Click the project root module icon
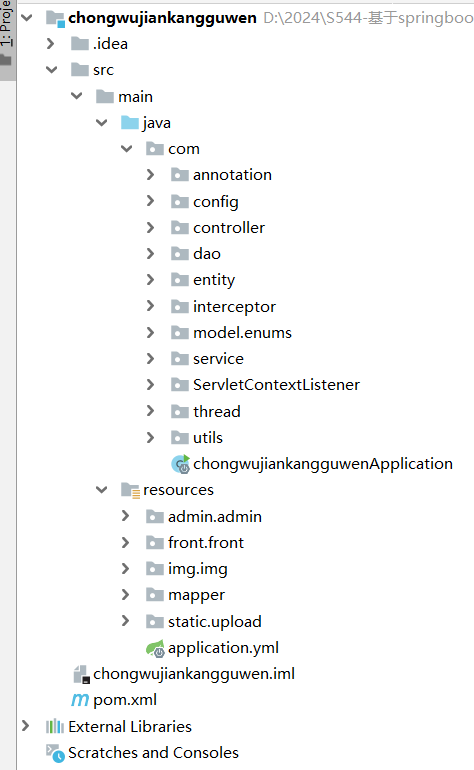Image resolution: width=474 pixels, height=770 pixels. point(55,19)
